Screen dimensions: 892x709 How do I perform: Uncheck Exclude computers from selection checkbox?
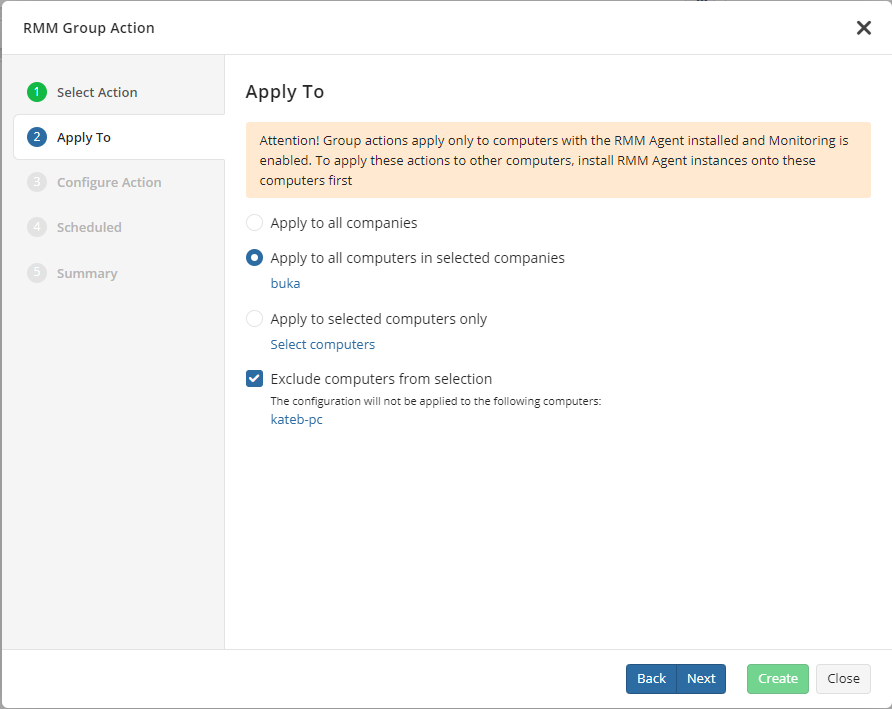[x=254, y=378]
